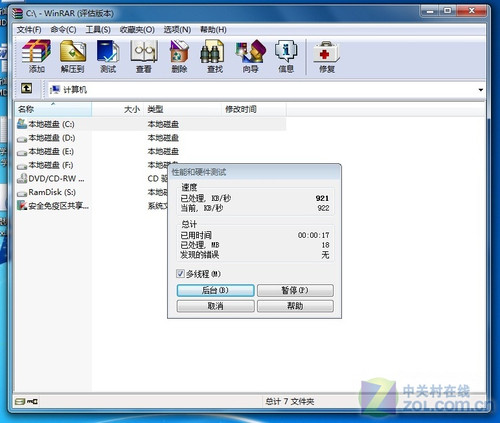Uncheck the 多线程 (M) checkbox
The height and width of the screenshot is (423, 500).
coord(180,274)
